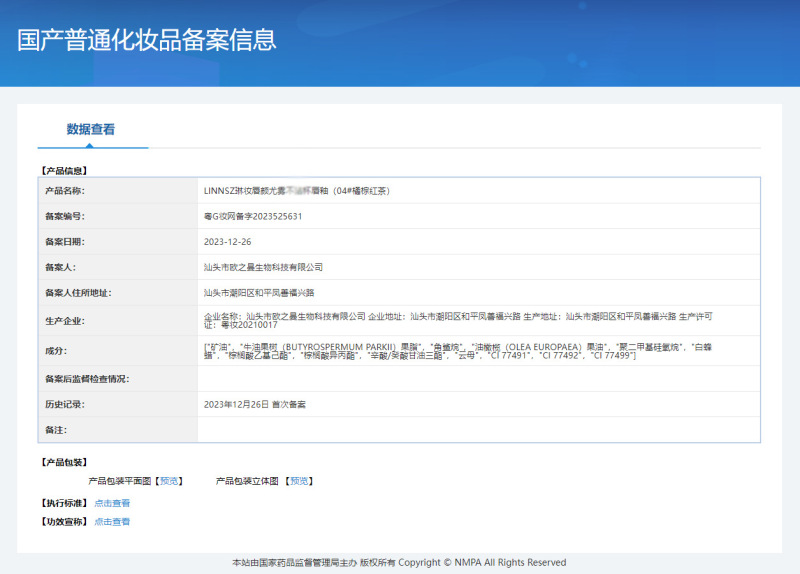Image resolution: width=800 pixels, height=574 pixels.
Task: Click the 【产品包装】 section heading
Action: coord(64,462)
